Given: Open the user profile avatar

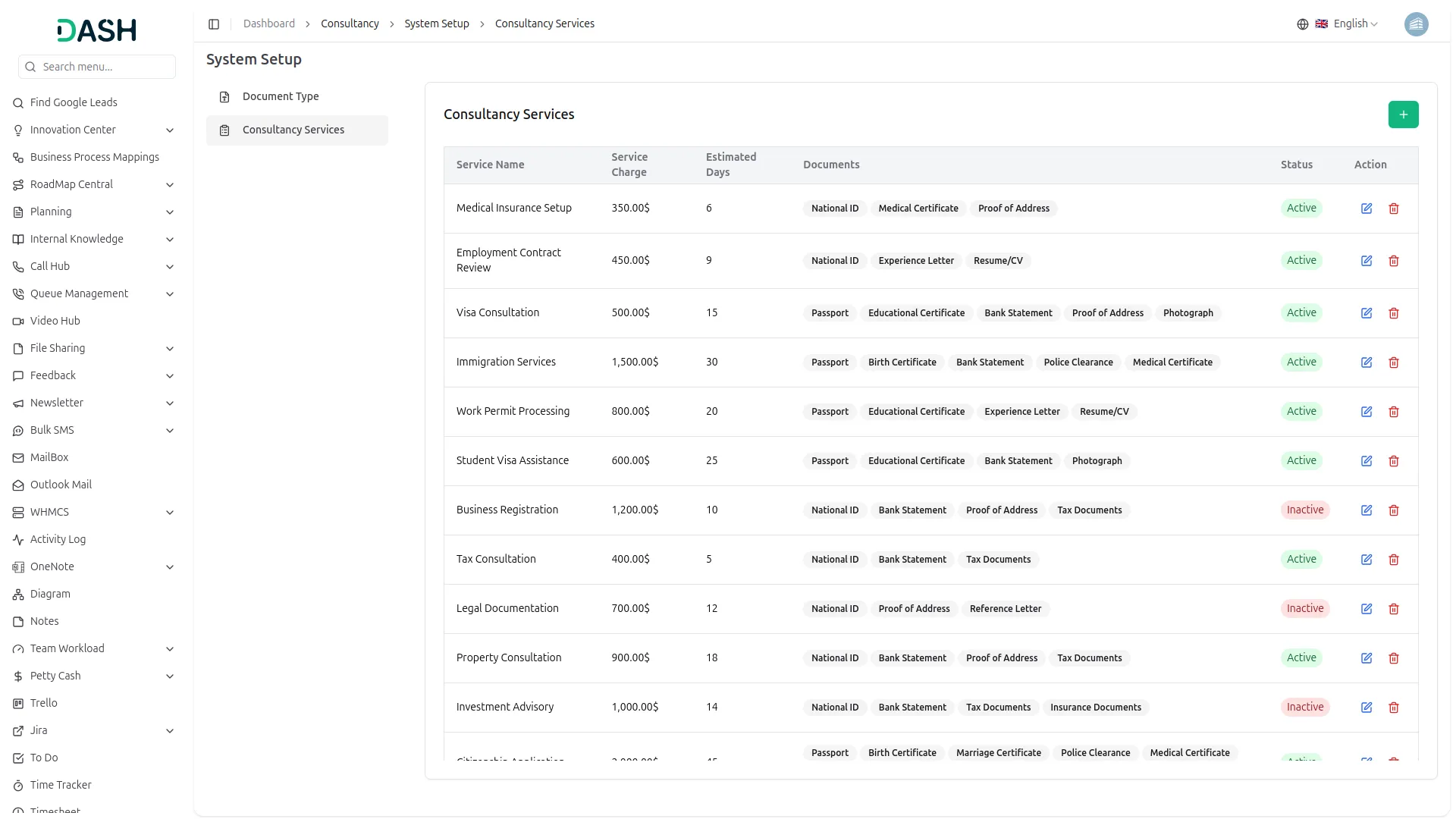Looking at the screenshot, I should (x=1416, y=24).
